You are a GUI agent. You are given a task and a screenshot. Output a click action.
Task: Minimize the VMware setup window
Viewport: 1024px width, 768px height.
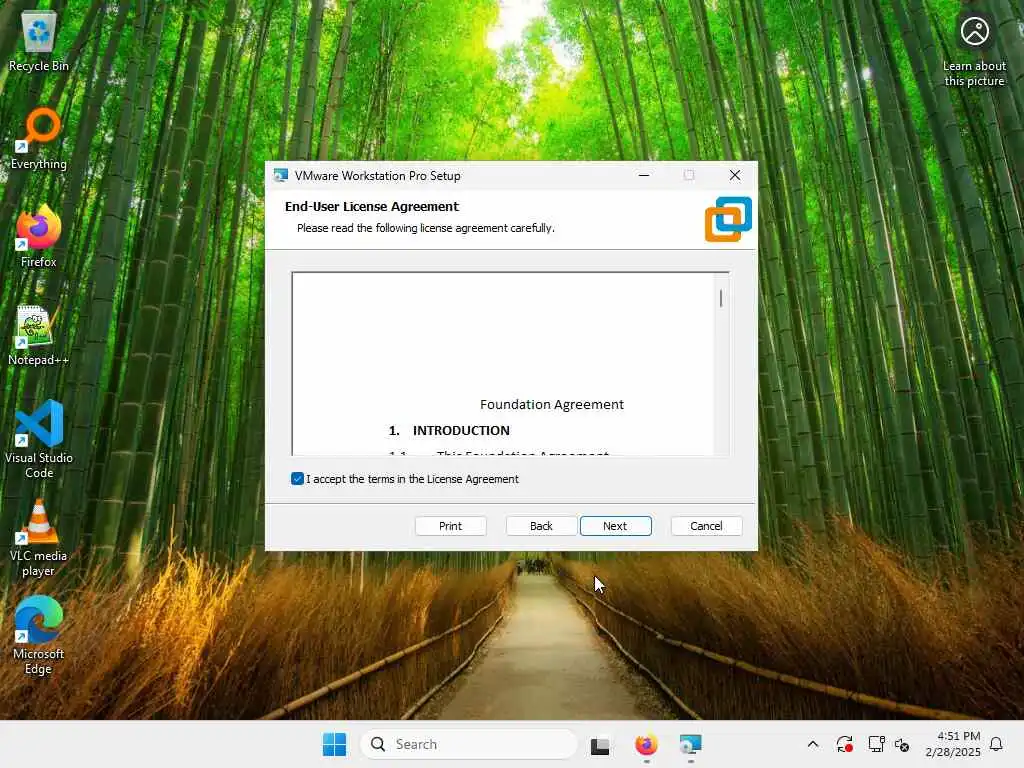coord(644,175)
